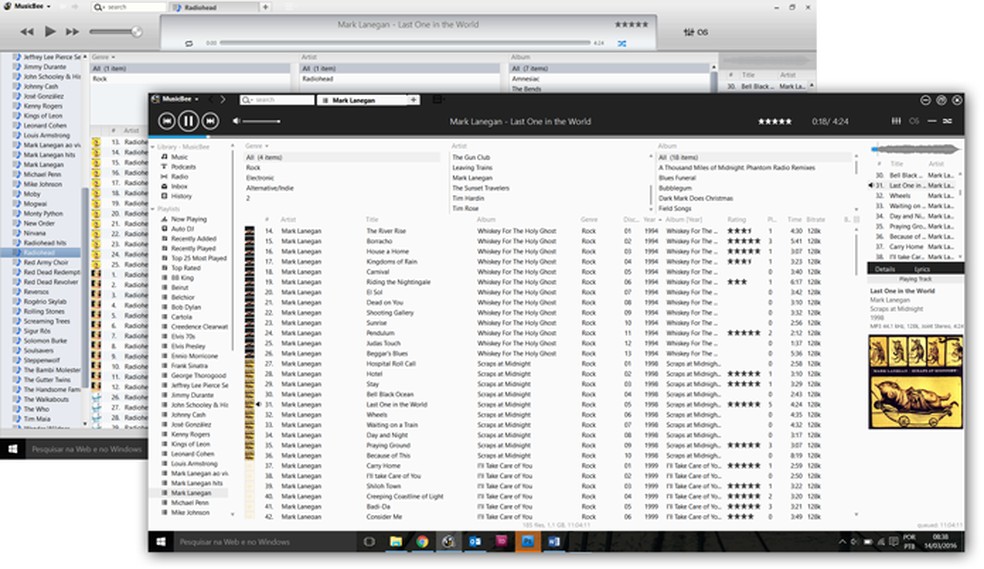The height and width of the screenshot is (569, 984).
Task: Filter artist by The Gun Club
Action: pos(471,157)
